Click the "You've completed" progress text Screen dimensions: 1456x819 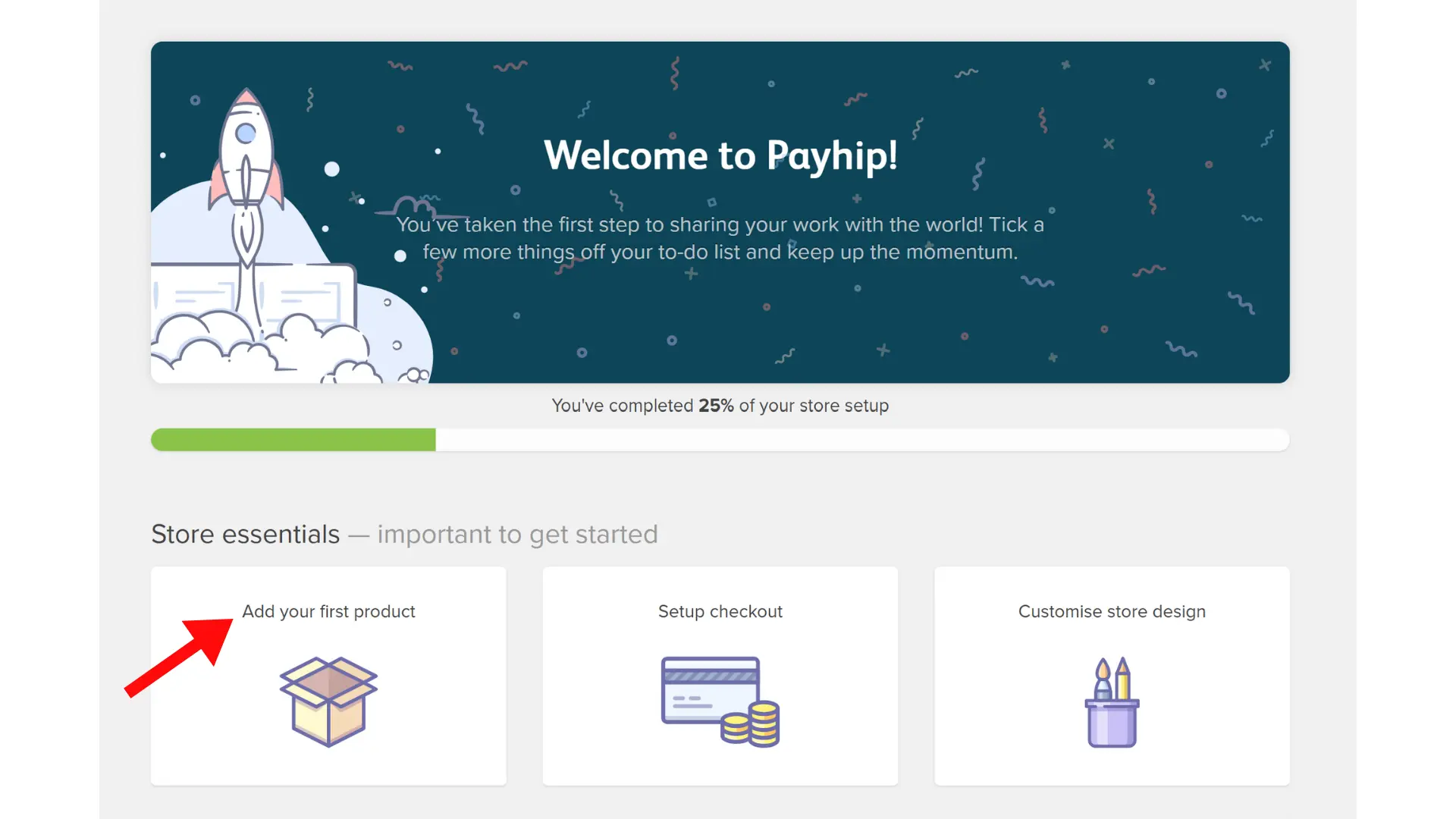(622, 406)
